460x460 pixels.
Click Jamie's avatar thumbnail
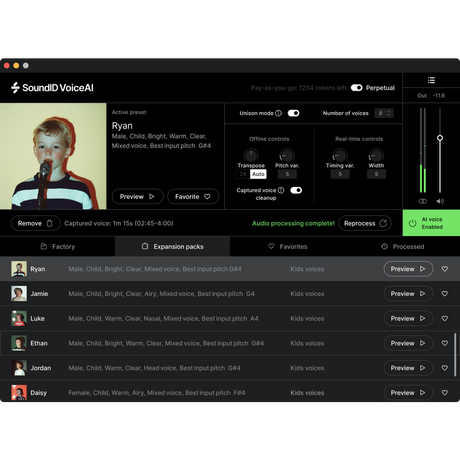point(19,294)
